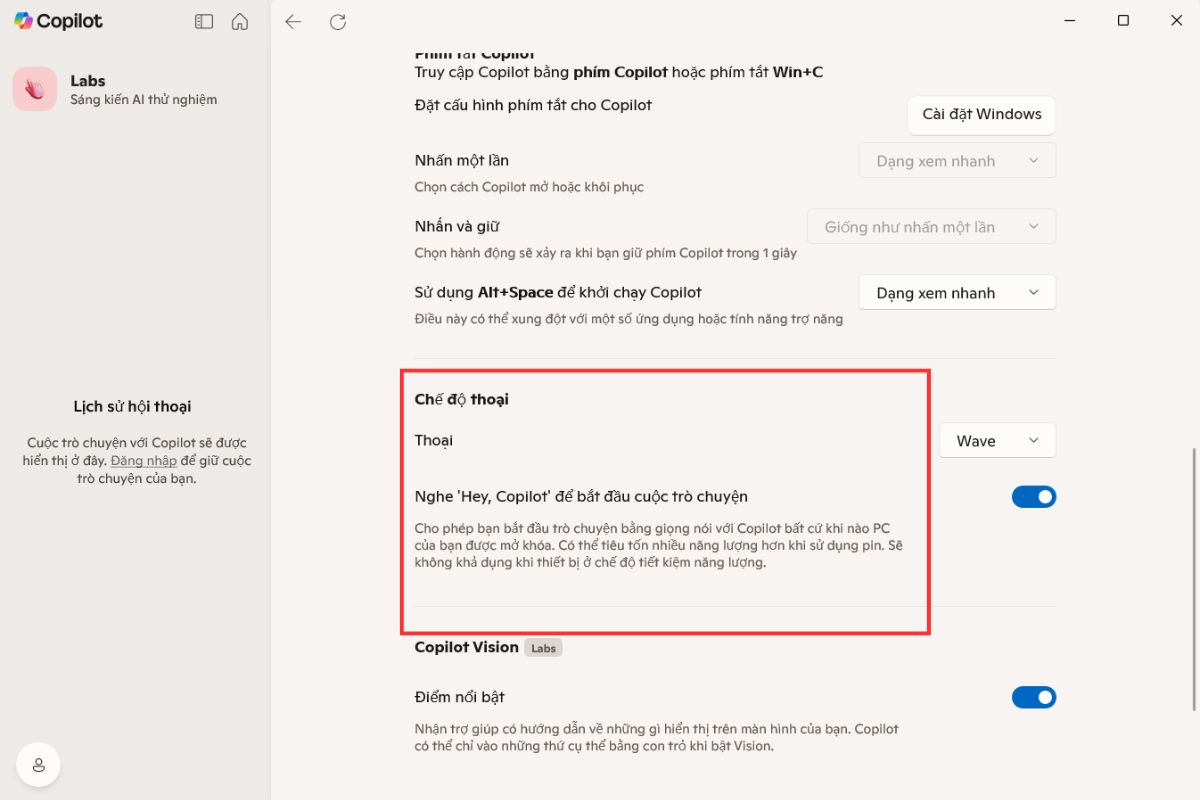Image resolution: width=1200 pixels, height=800 pixels.
Task: Disable 'Hey, Copilot' listening toggle
Action: pos(1034,497)
